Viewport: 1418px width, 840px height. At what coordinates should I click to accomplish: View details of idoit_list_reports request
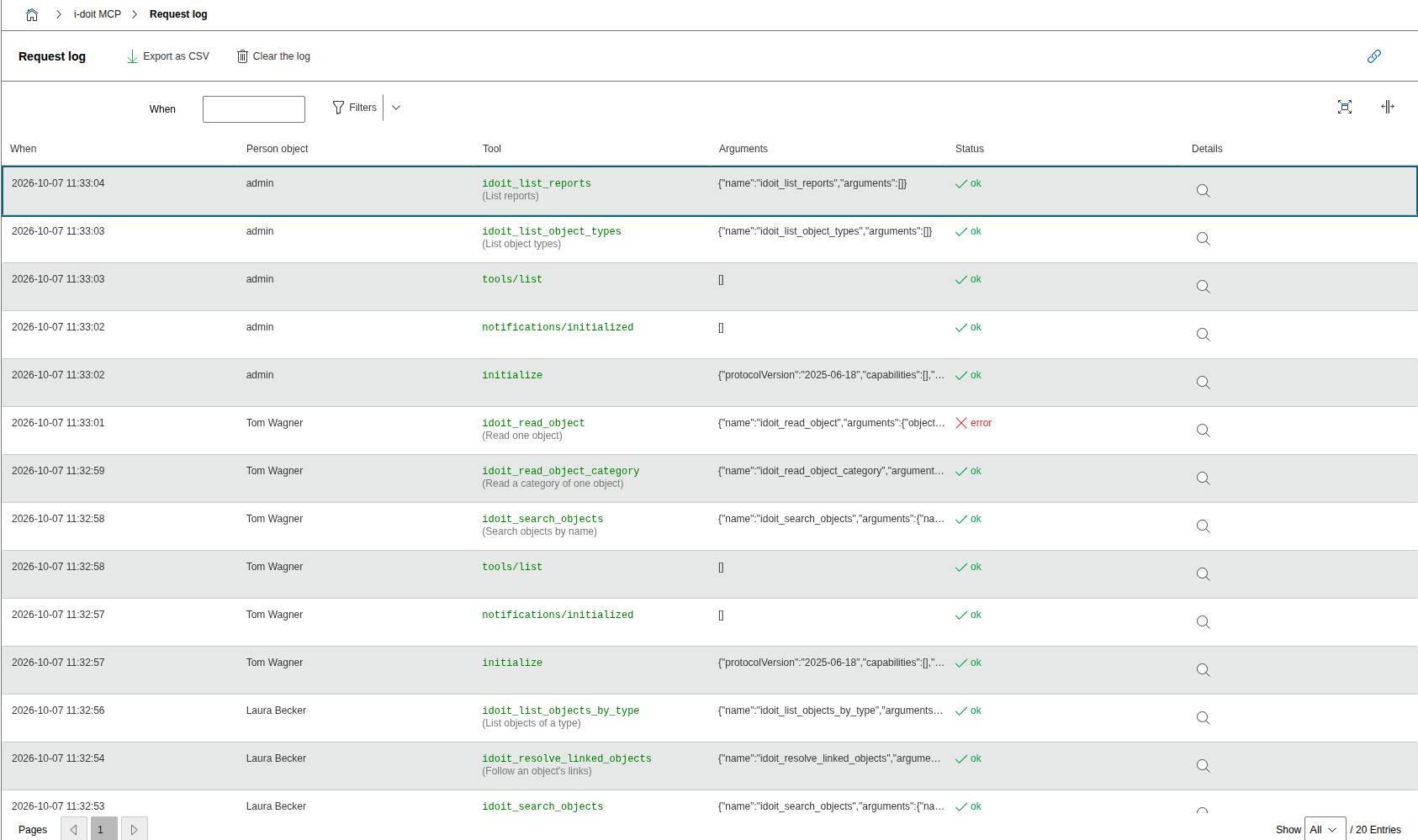(x=1204, y=191)
